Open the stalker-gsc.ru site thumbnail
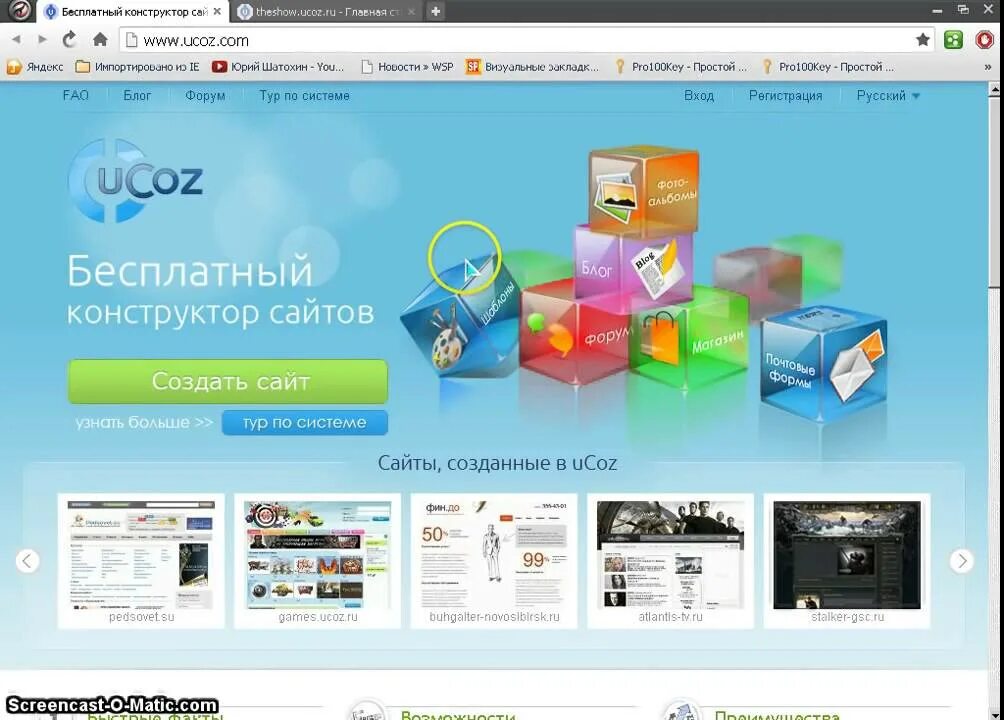Image resolution: width=1004 pixels, height=720 pixels. click(847, 561)
